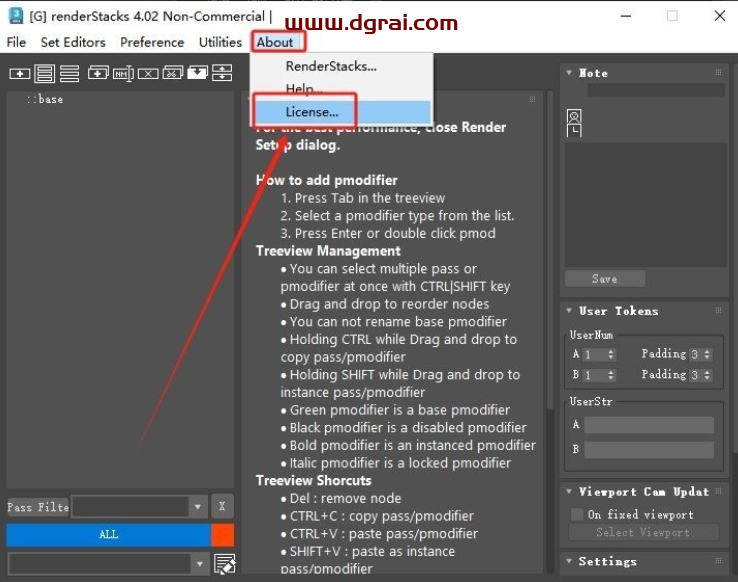Click the rename NM icon
The height and width of the screenshot is (582, 738).
123,74
